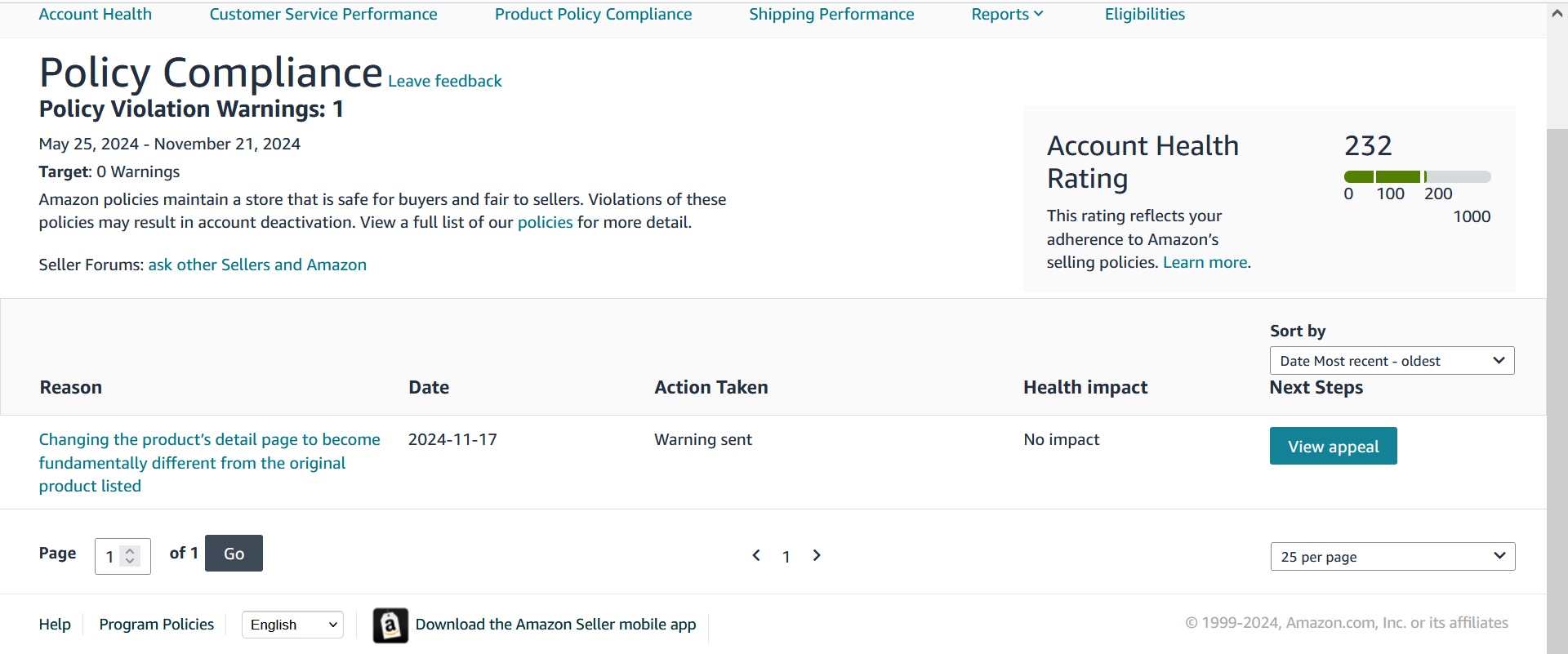The height and width of the screenshot is (654, 1568).
Task: Go to previous page arrow
Action: click(x=756, y=555)
